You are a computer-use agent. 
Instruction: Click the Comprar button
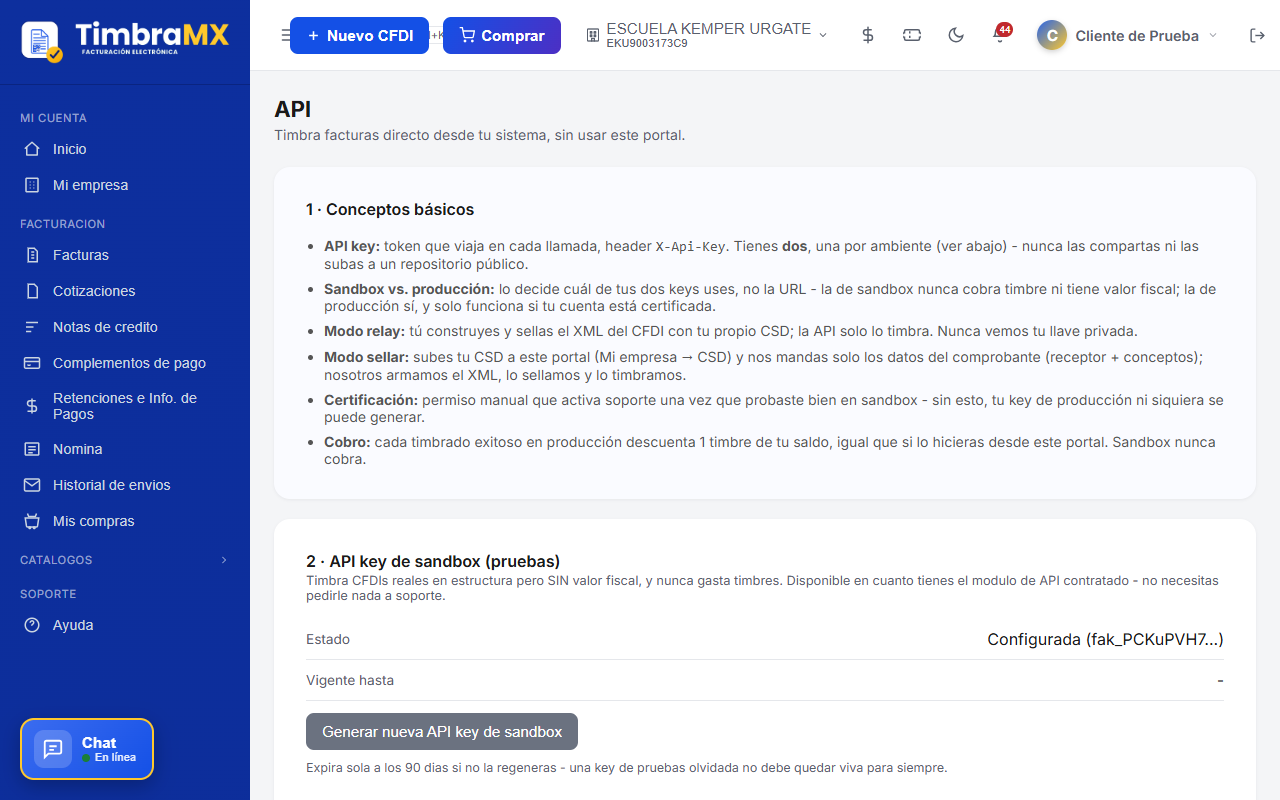502,35
